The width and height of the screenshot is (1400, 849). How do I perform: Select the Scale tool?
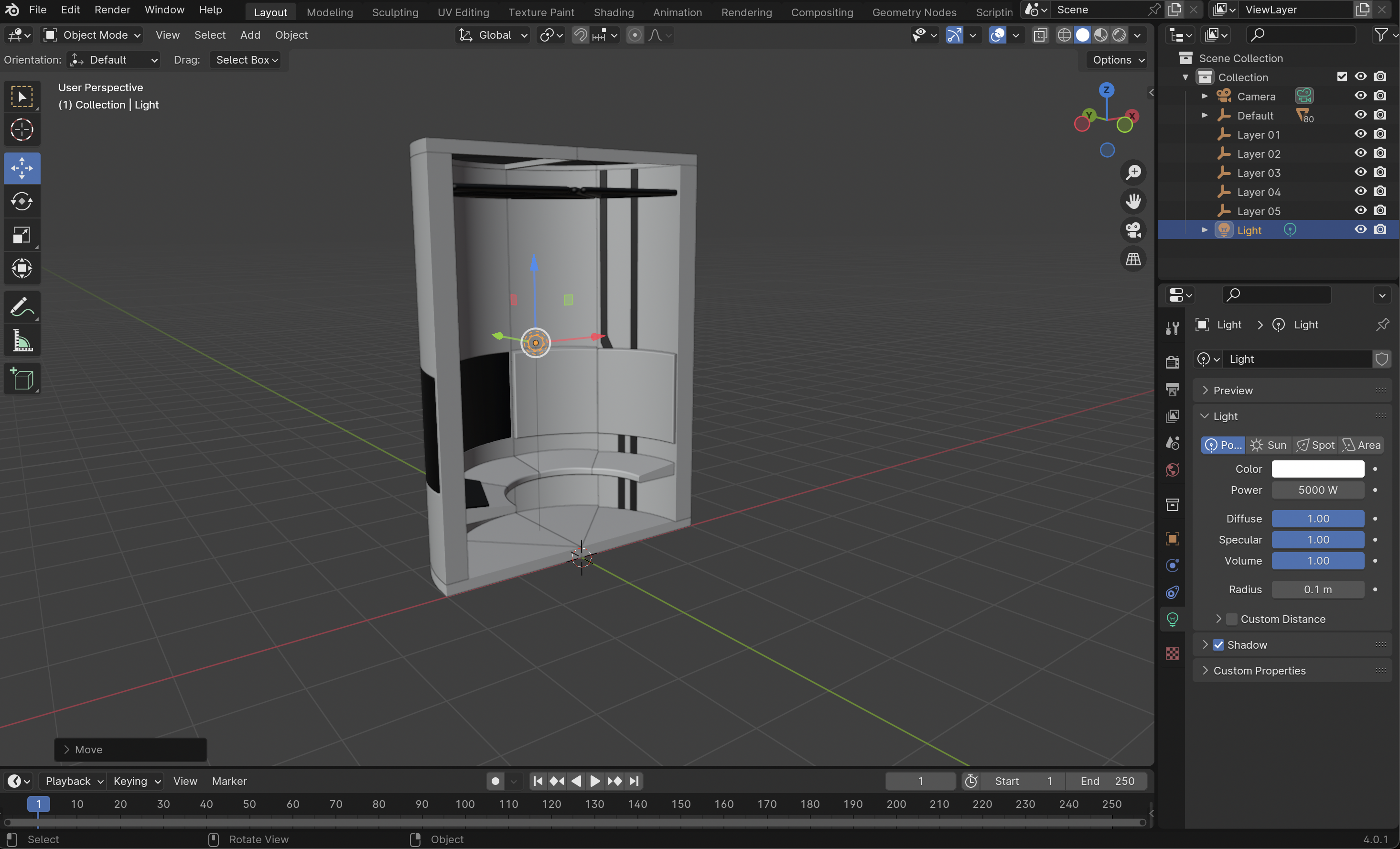[22, 235]
